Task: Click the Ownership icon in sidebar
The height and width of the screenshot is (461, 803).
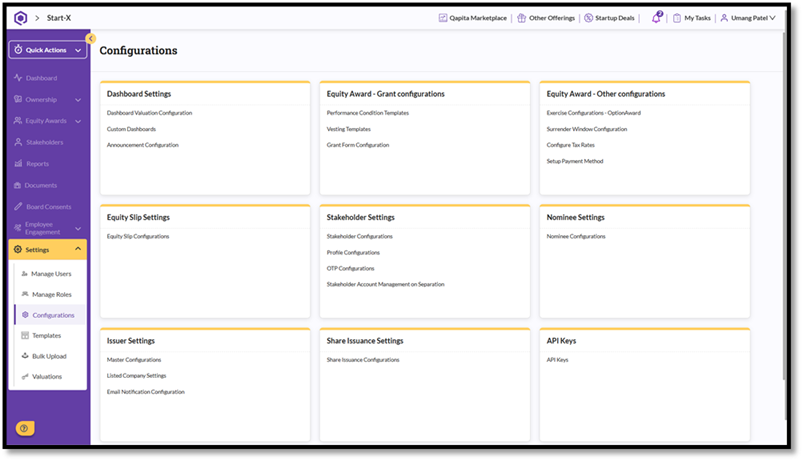Action: [18, 99]
